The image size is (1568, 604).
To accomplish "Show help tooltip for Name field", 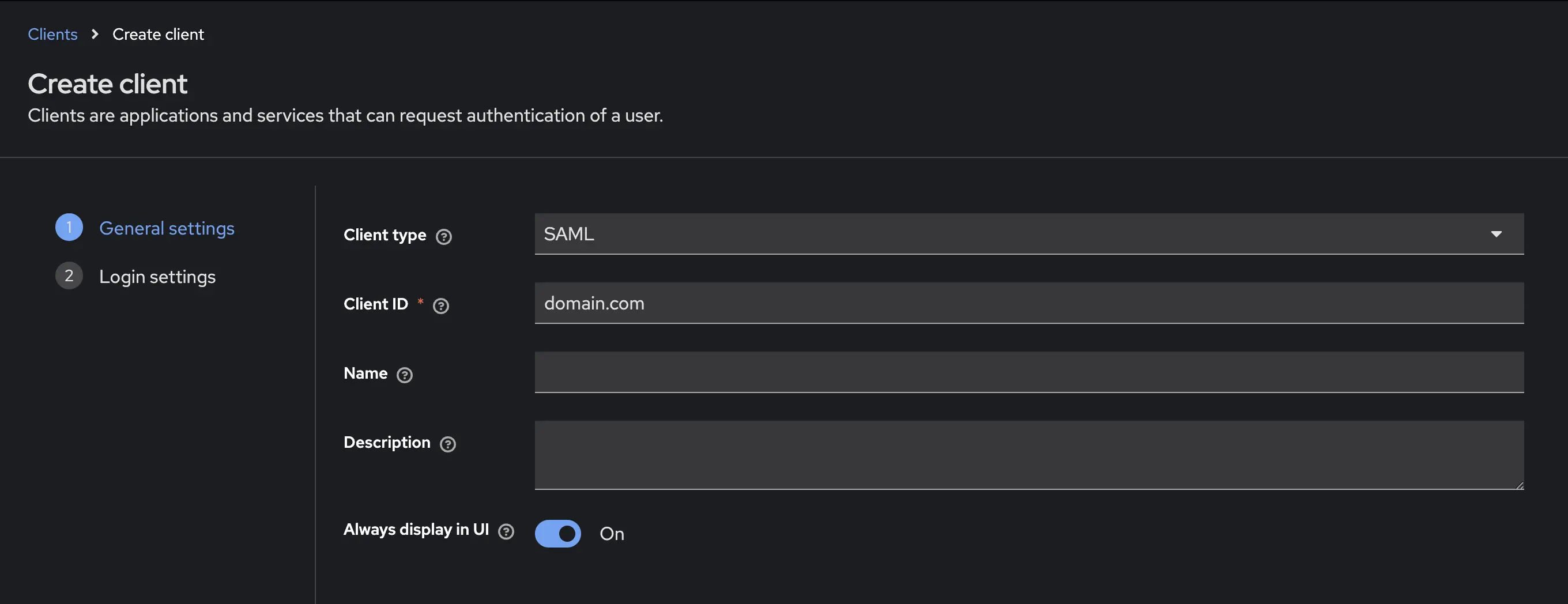I will (x=404, y=375).
